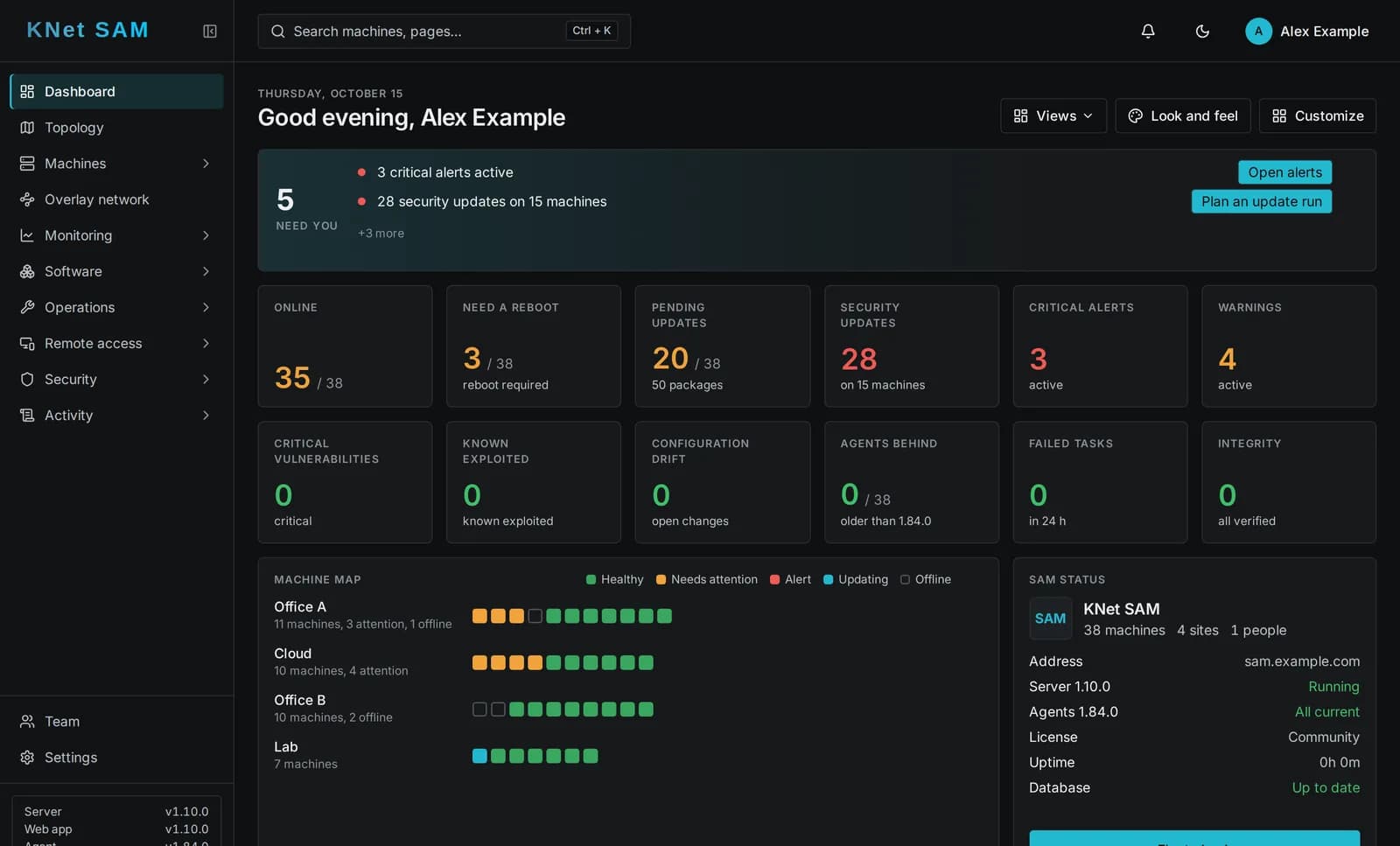This screenshot has height=846, width=1400.
Task: Open the Security Updates card
Action: click(x=911, y=346)
